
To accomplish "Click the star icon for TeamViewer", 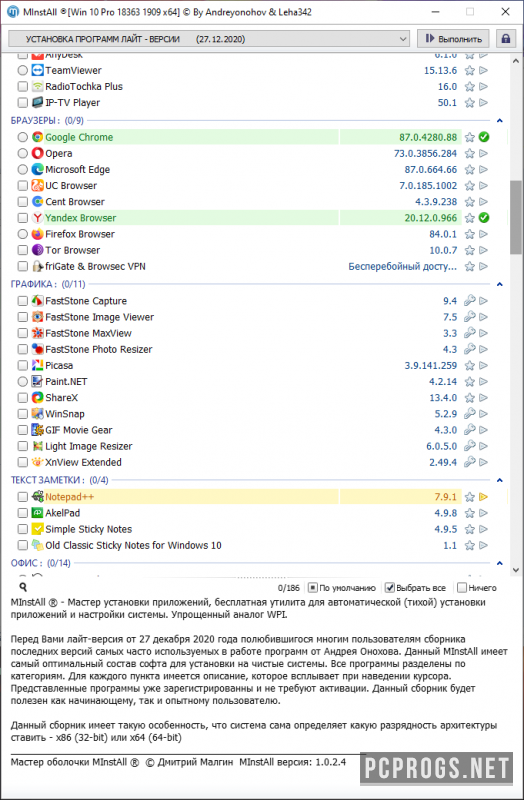I will pos(469,70).
